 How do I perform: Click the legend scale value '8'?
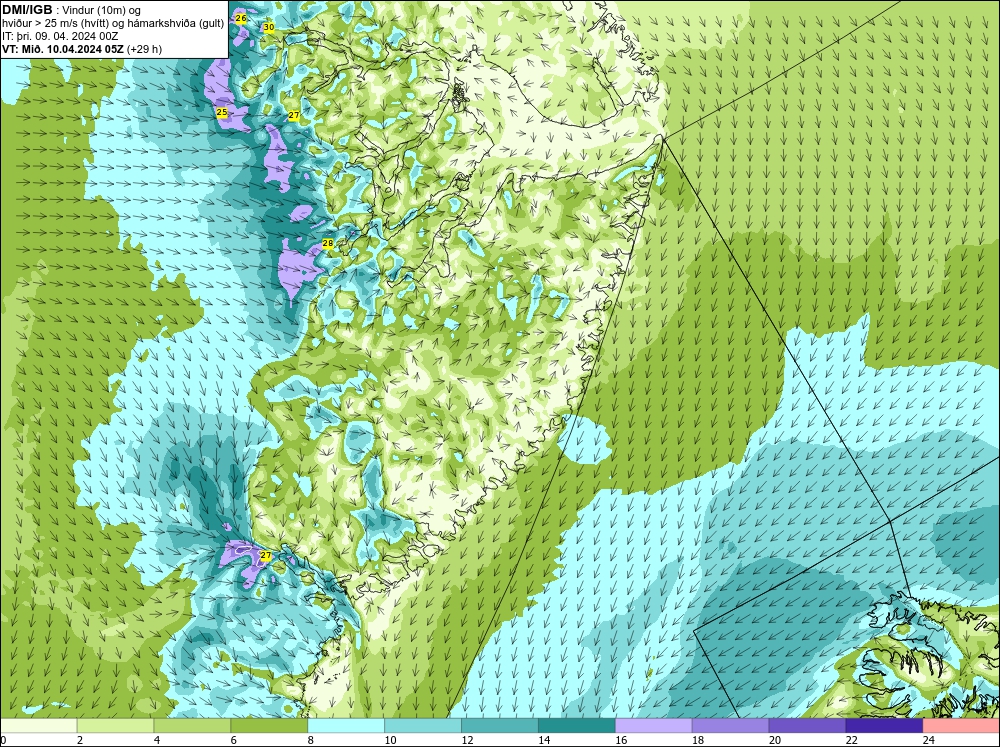coord(311,740)
